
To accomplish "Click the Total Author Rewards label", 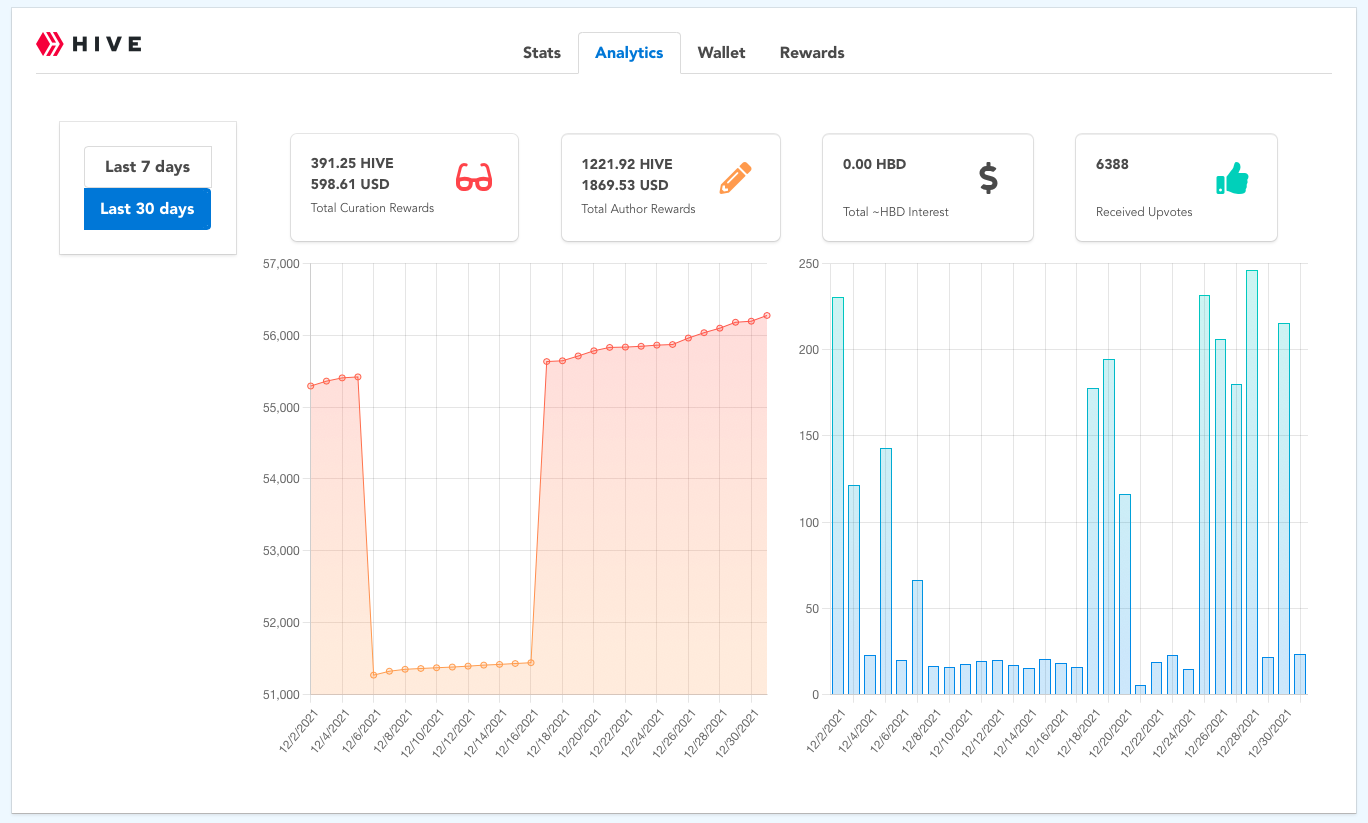I will pos(638,209).
